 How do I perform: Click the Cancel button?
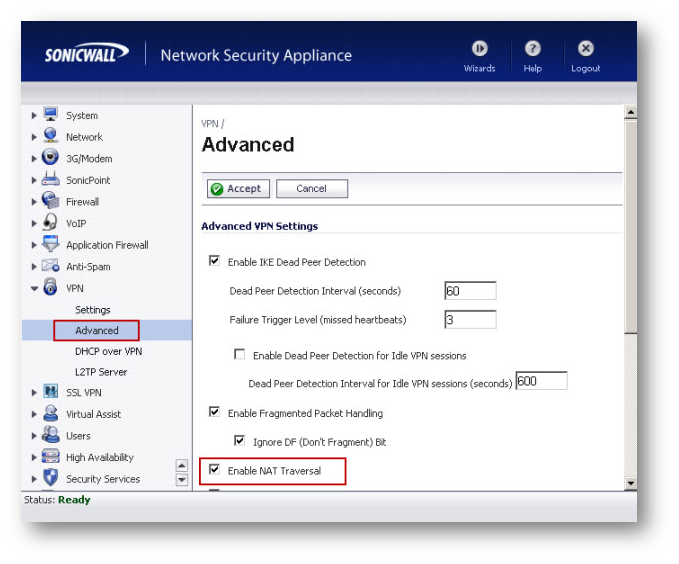(312, 189)
